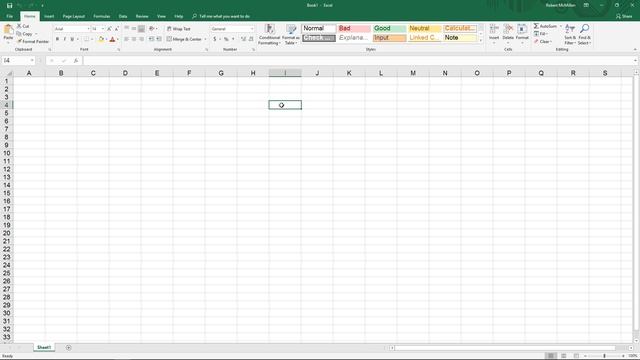Click the Tell me what you want to do box

click(221, 16)
